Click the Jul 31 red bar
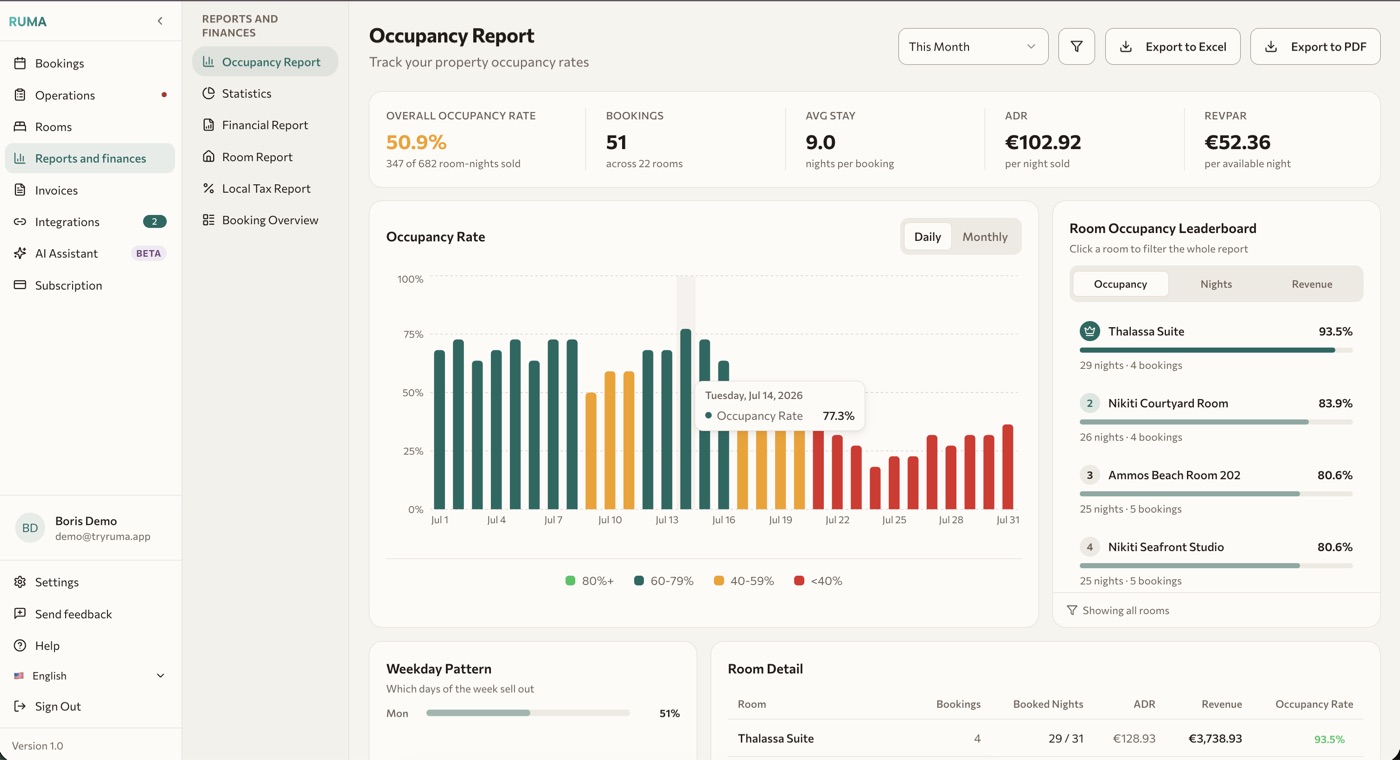 click(1008, 467)
